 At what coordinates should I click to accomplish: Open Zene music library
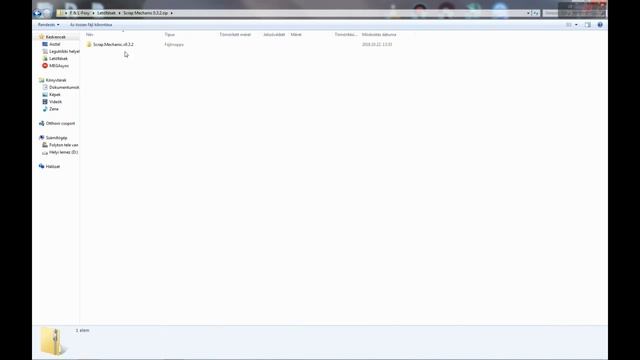pos(53,109)
